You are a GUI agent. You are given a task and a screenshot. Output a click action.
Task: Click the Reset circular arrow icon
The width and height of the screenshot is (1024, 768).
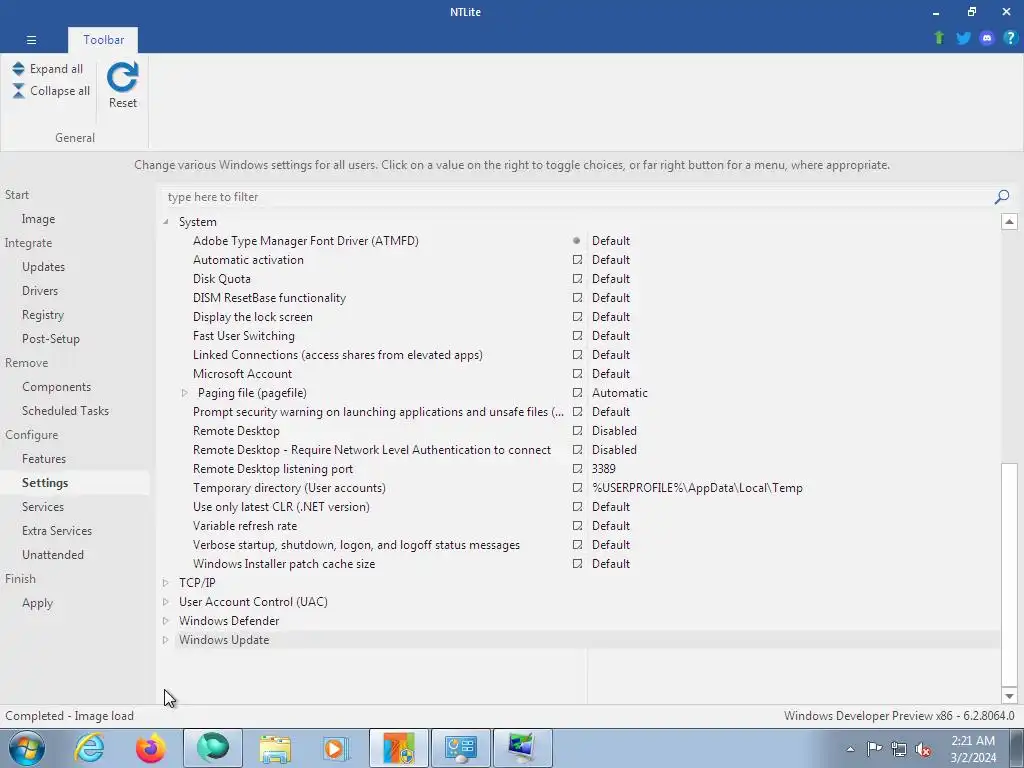(x=123, y=77)
